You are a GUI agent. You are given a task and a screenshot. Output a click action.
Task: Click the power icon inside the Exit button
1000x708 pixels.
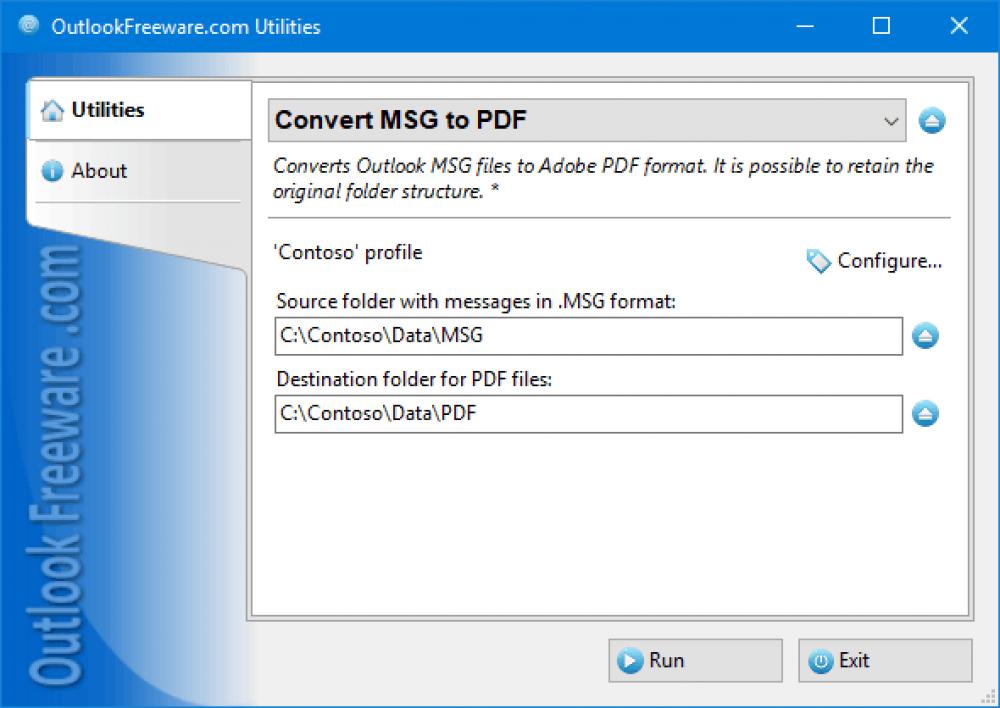pyautogui.click(x=821, y=660)
